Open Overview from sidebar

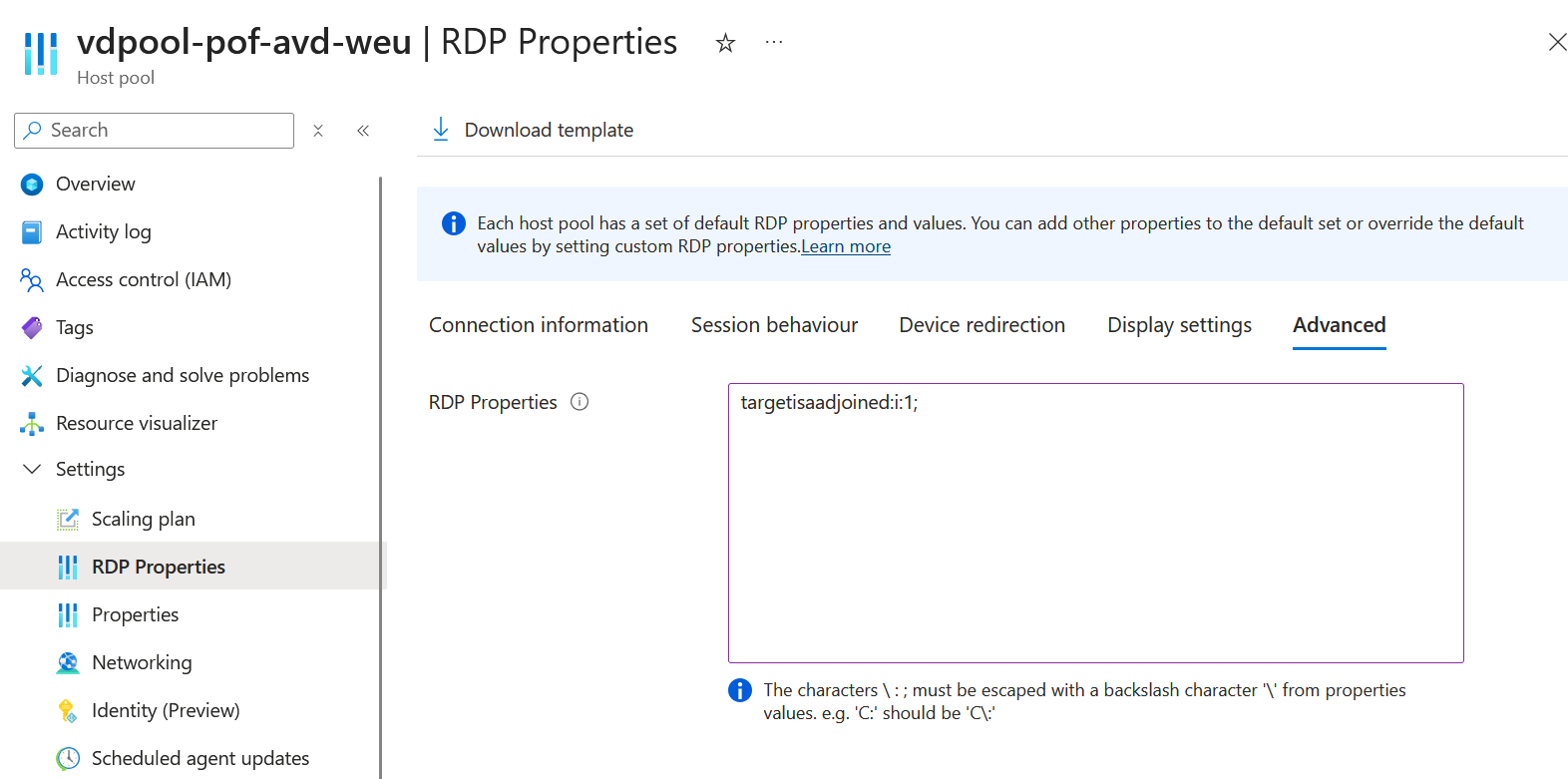pos(95,185)
